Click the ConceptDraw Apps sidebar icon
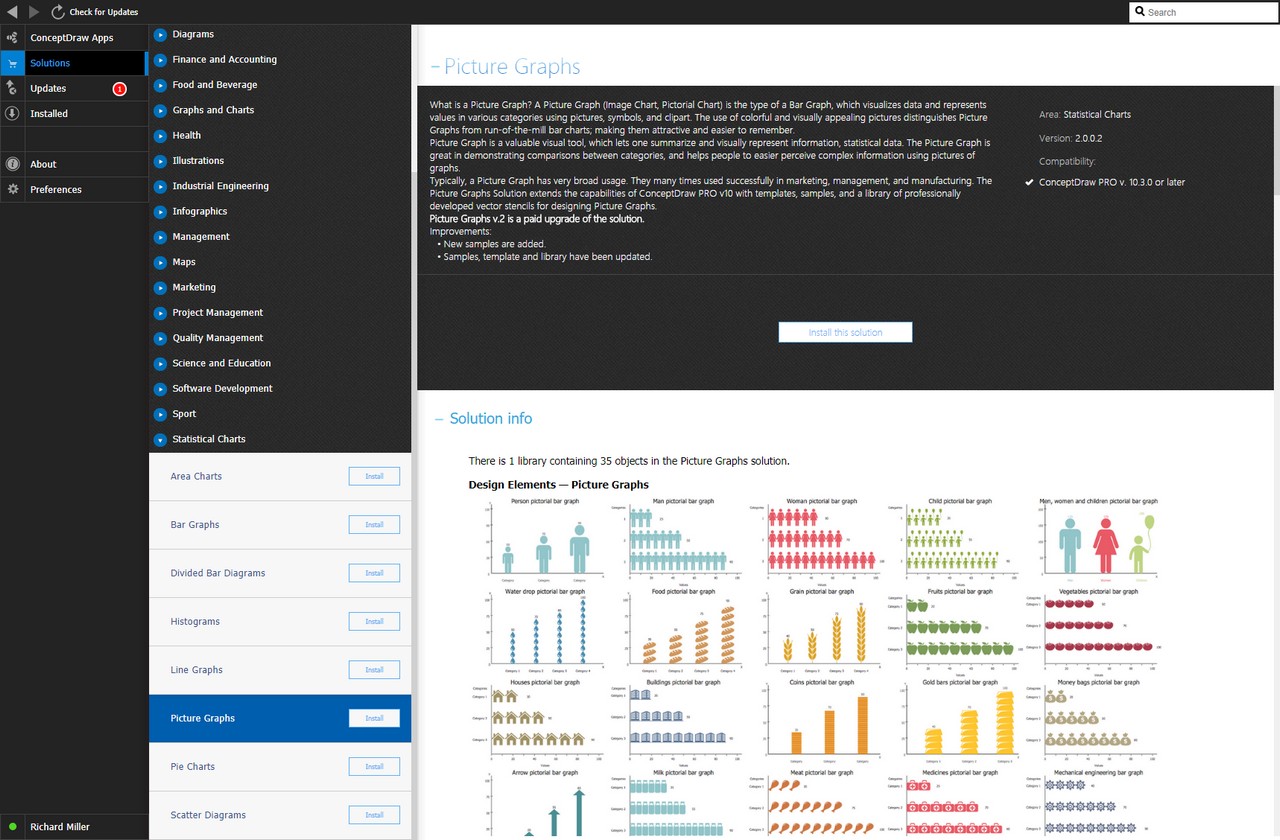 pyautogui.click(x=12, y=38)
